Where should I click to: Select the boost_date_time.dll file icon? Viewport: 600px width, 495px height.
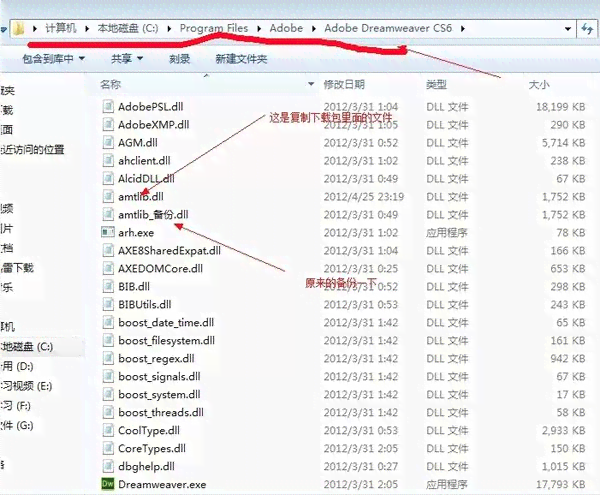point(108,322)
